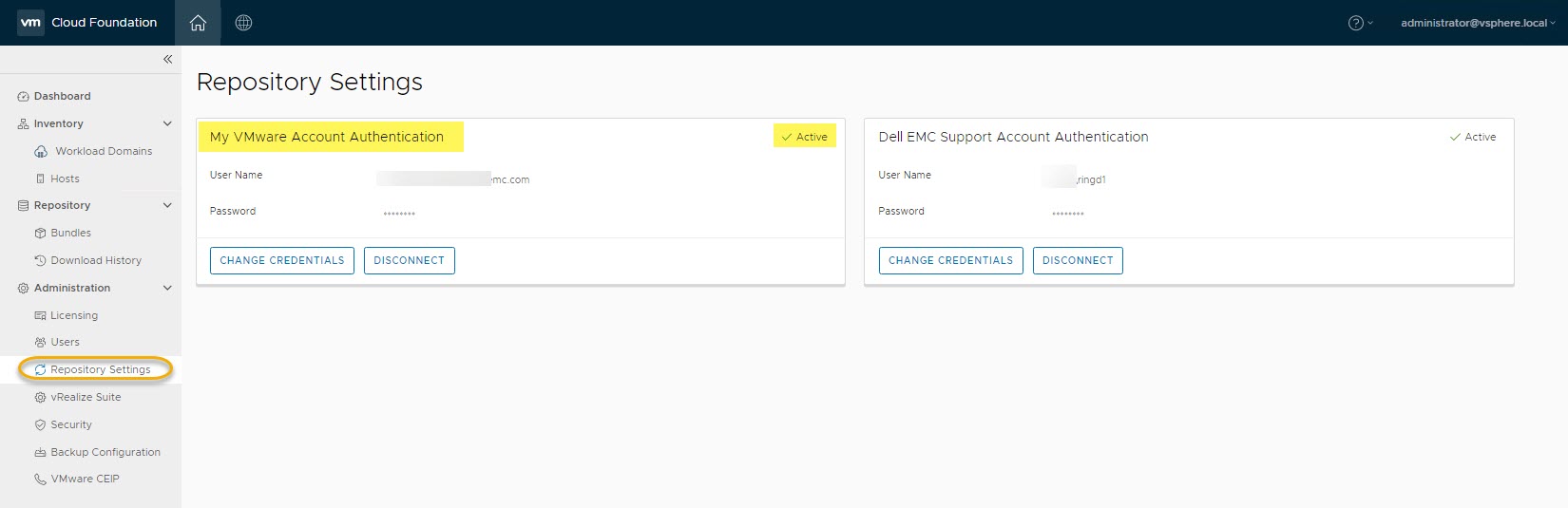Click the Users people icon
1568x508 pixels.
click(40, 343)
